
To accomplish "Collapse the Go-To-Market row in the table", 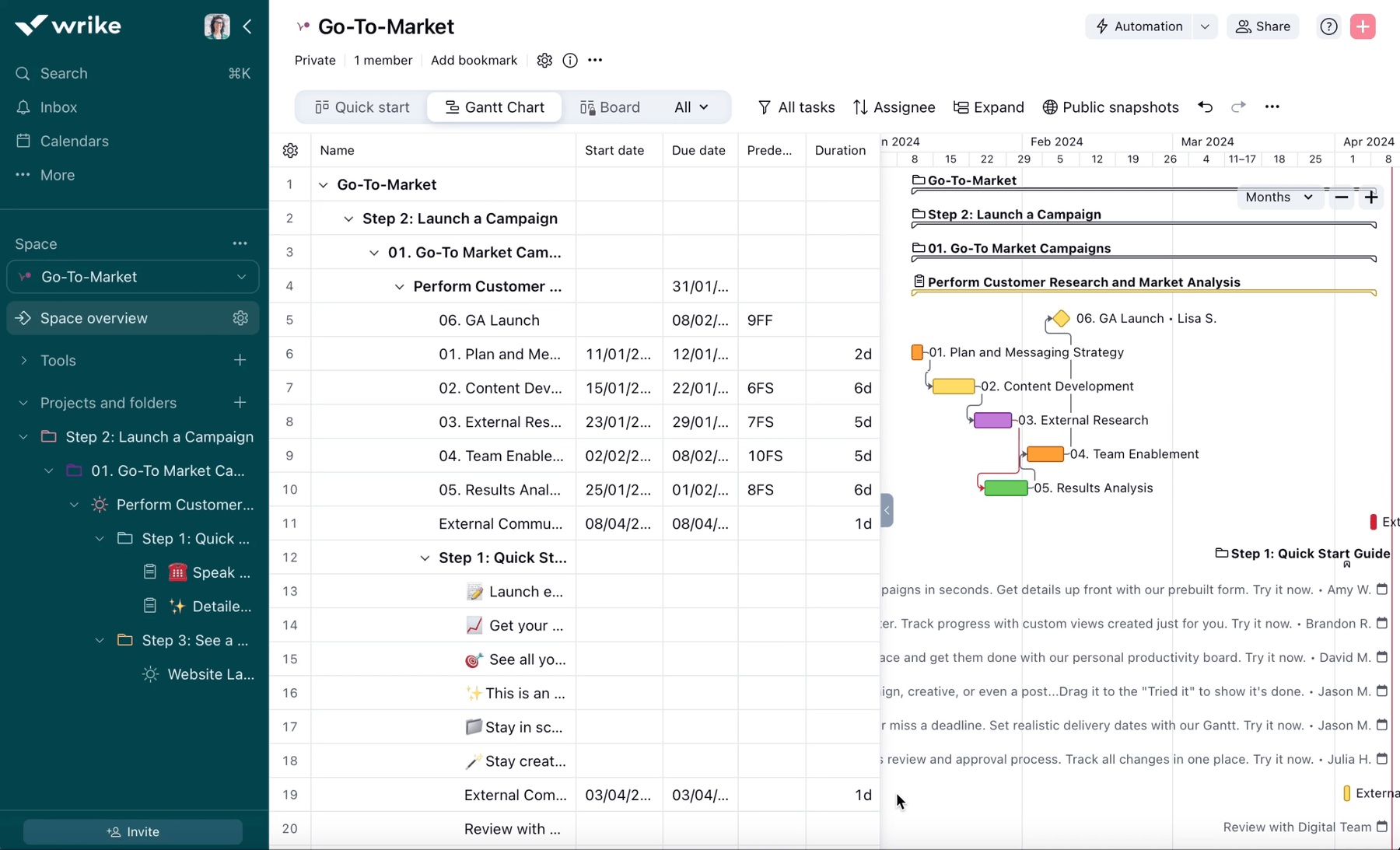I will [323, 184].
